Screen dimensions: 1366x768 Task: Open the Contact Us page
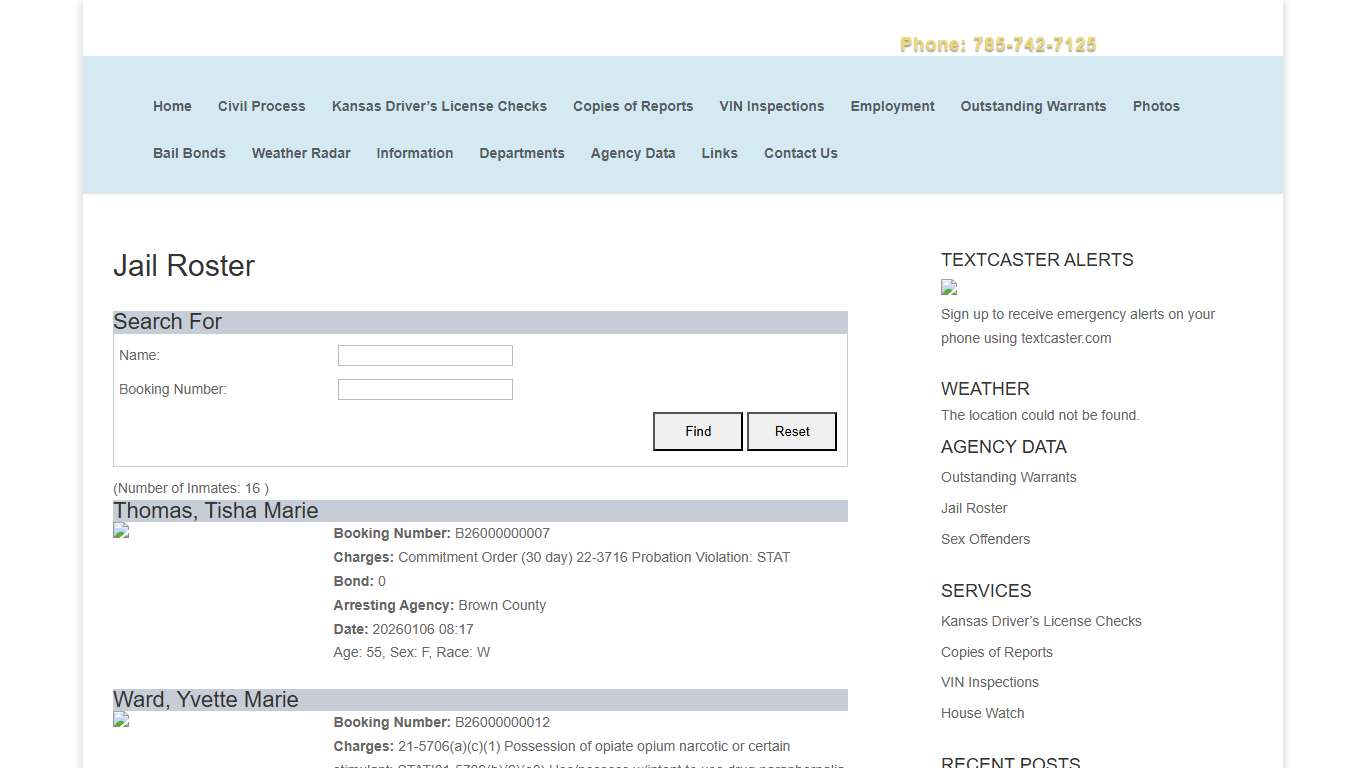click(x=800, y=153)
